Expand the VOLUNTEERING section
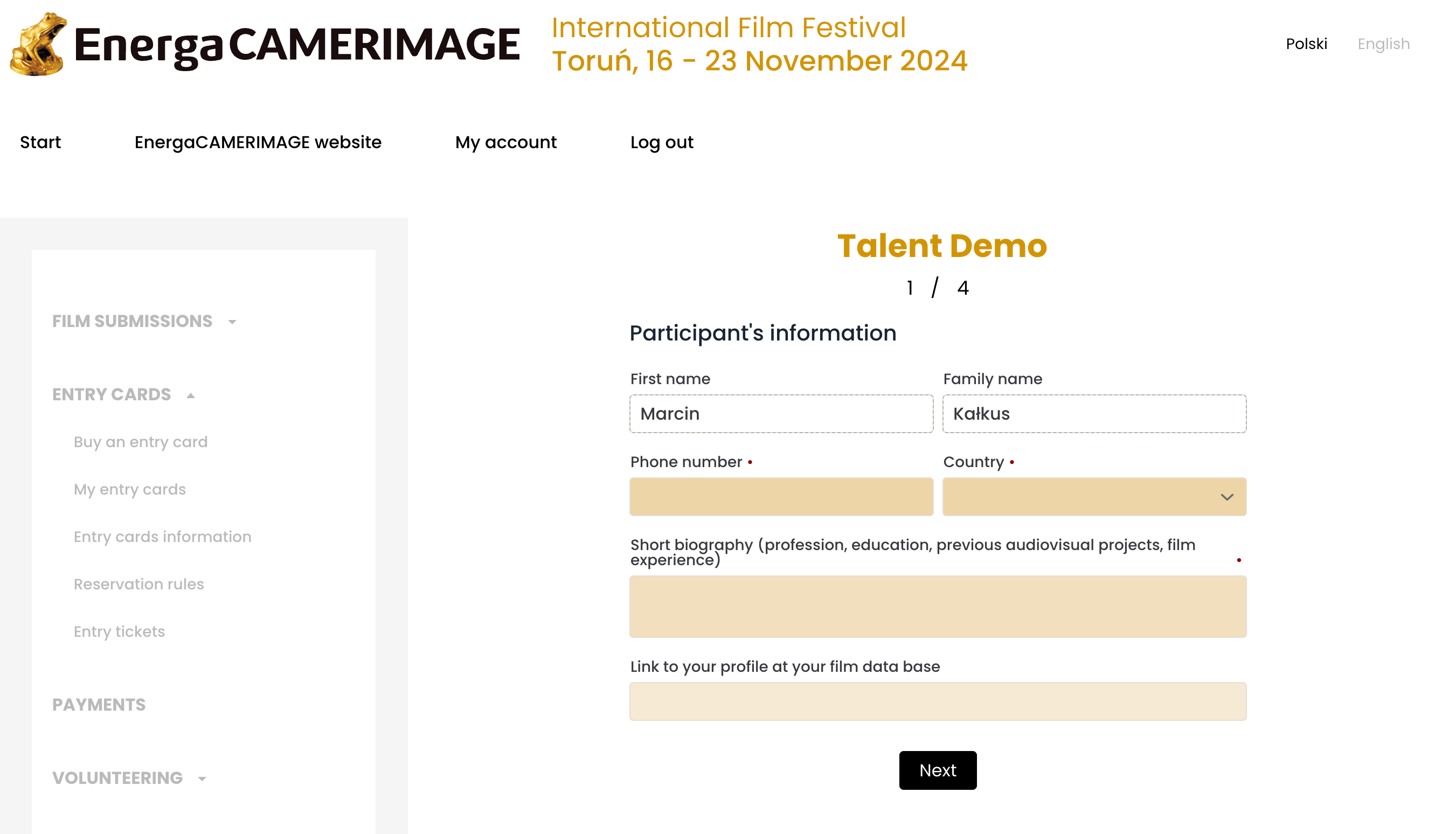Viewport: 1456px width, 834px height. [x=117, y=778]
